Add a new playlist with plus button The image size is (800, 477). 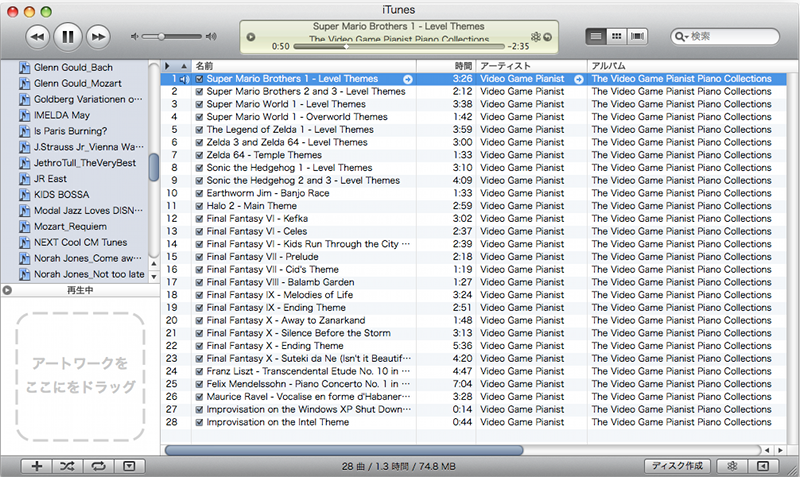pos(37,466)
